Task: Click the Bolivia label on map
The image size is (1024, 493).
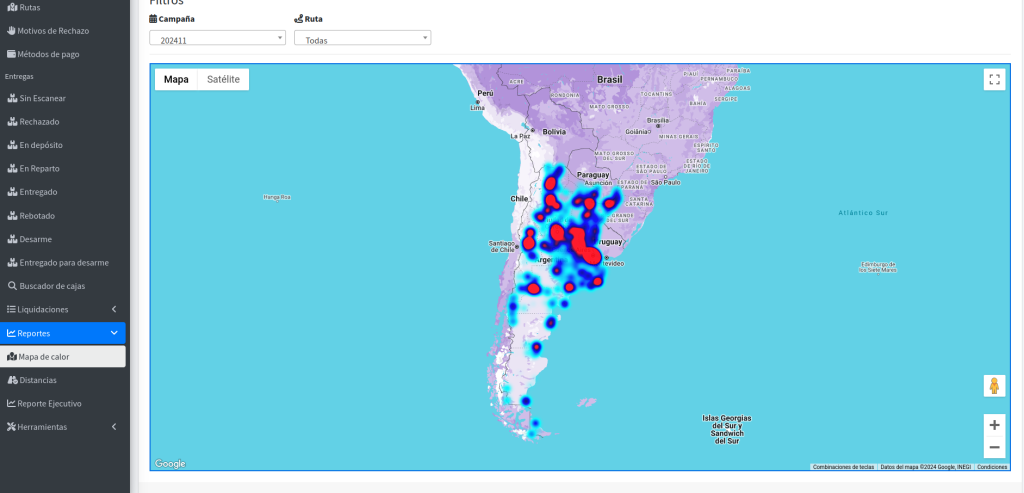Action: pos(552,132)
